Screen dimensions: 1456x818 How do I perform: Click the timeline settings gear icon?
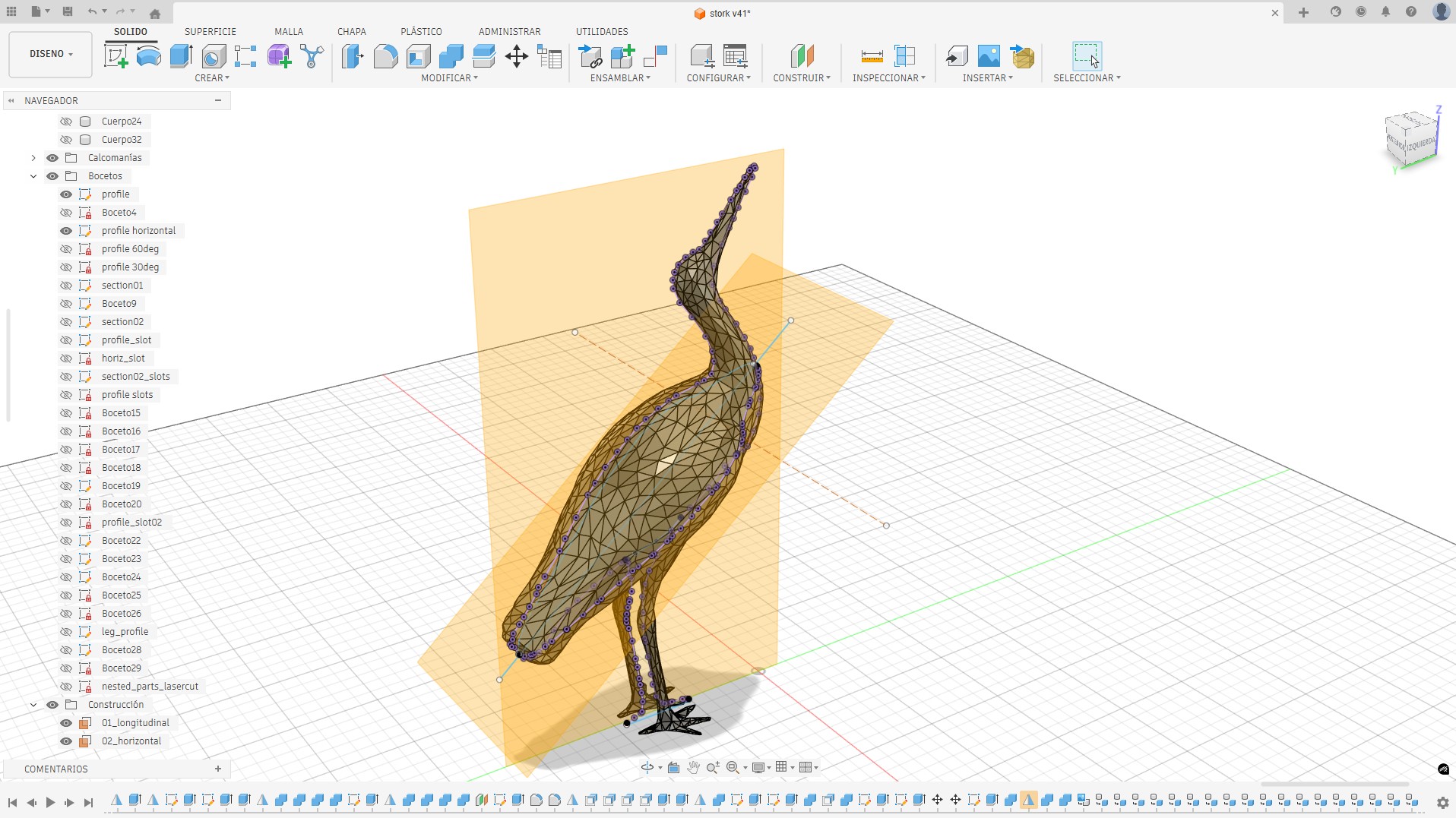(1442, 802)
